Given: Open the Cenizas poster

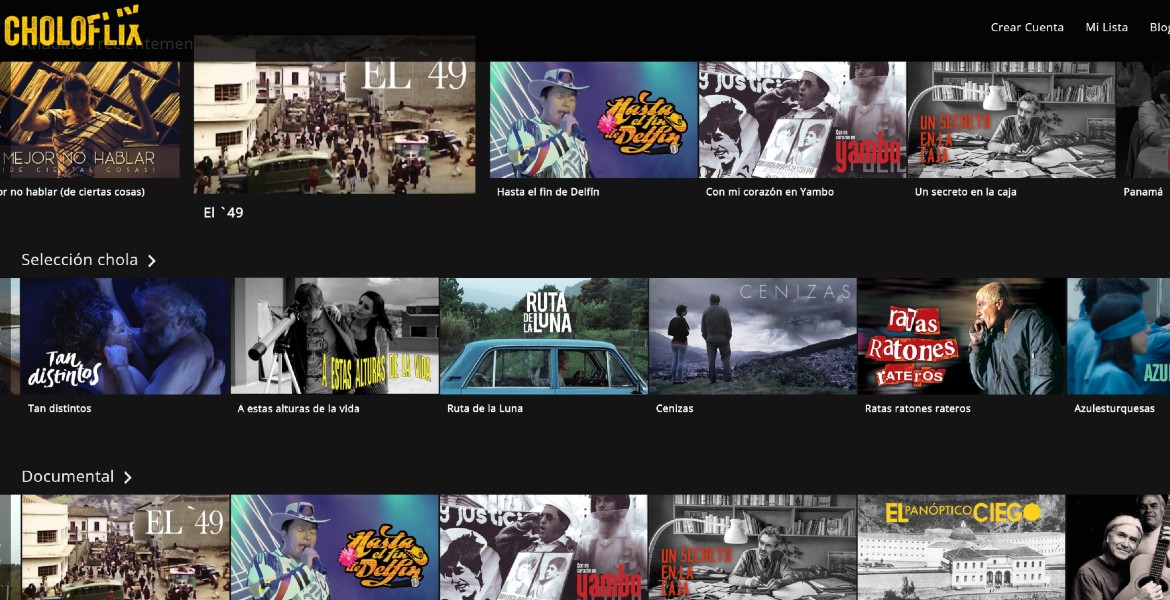Looking at the screenshot, I should [753, 336].
